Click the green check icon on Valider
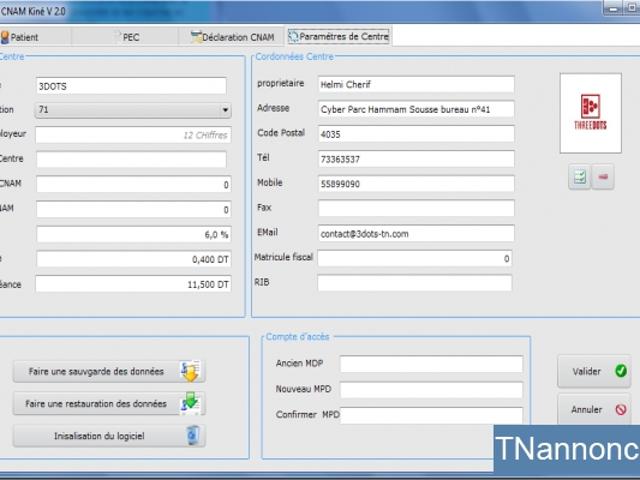This screenshot has width=640, height=480. coord(621,371)
